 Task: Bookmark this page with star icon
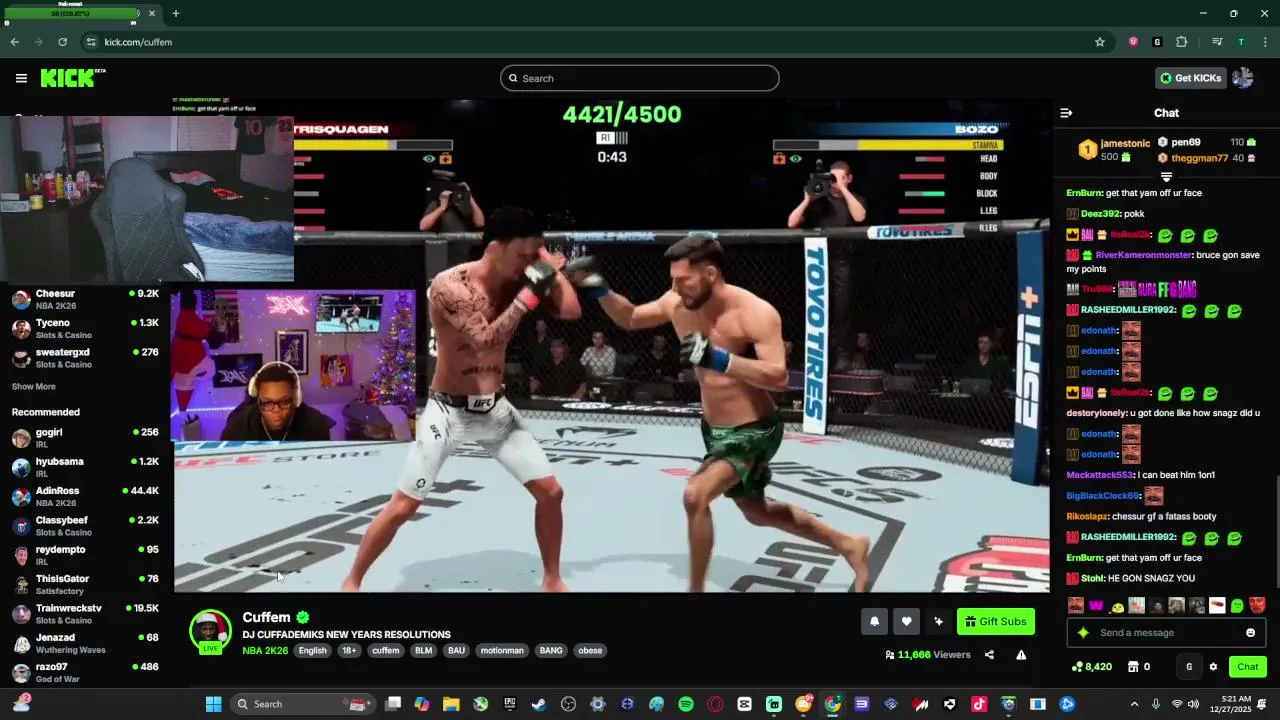tap(1100, 42)
